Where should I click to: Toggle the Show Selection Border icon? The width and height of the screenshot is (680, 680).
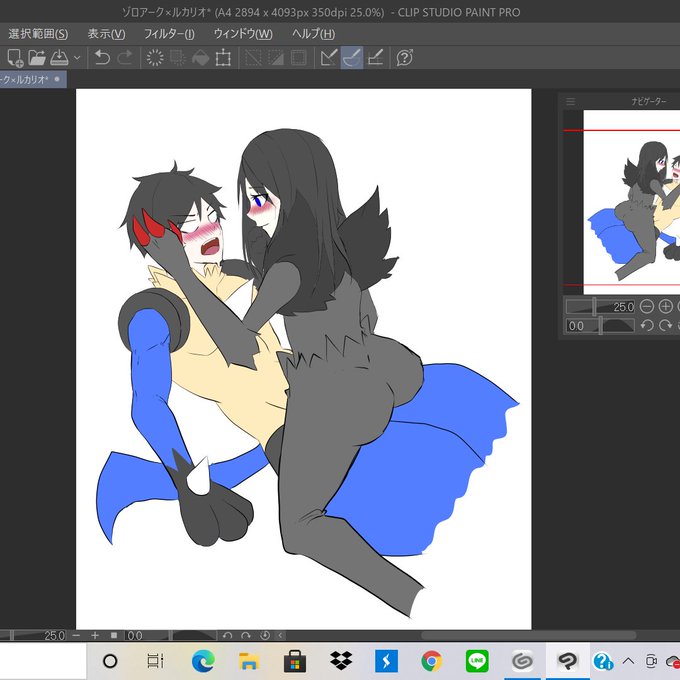click(x=298, y=58)
